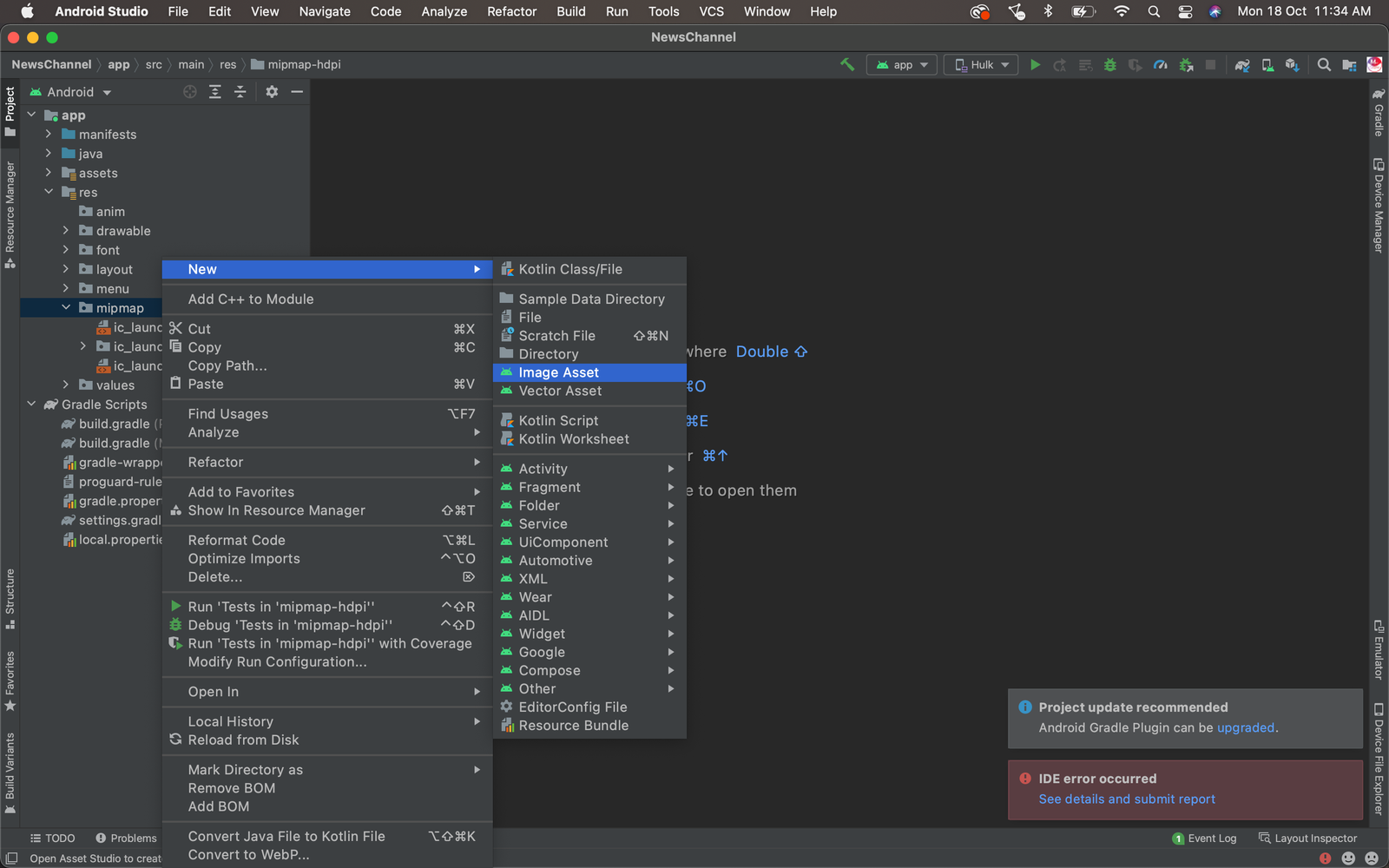Viewport: 1389px width, 868px height.
Task: Click Attach Debugger to Android Process icon
Action: tap(1186, 64)
